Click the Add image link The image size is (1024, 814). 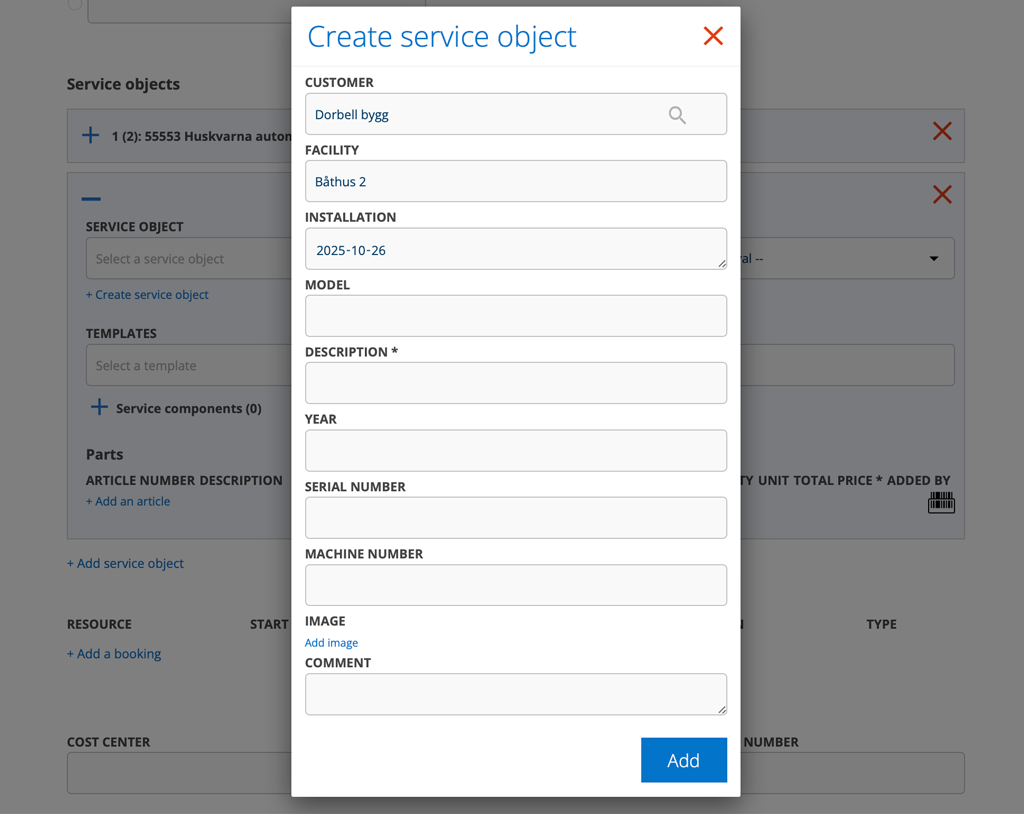coord(331,643)
